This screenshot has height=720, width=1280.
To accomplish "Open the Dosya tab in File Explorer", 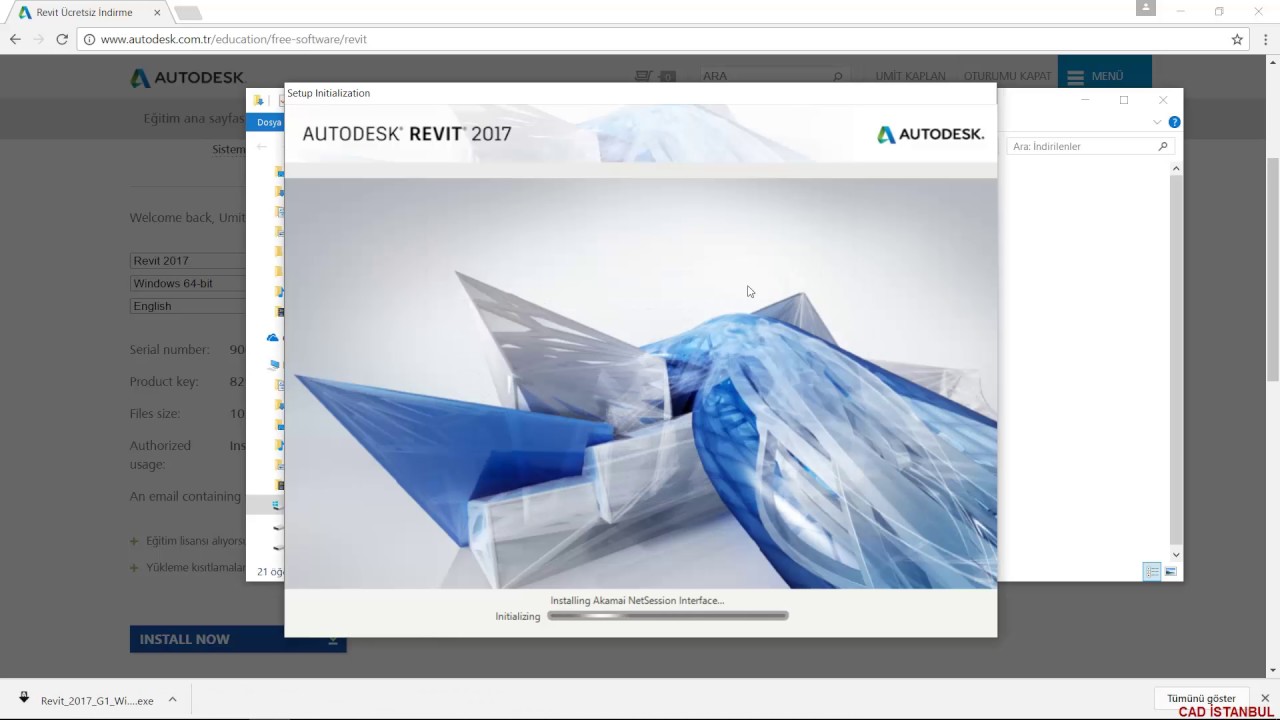I will click(x=268, y=122).
